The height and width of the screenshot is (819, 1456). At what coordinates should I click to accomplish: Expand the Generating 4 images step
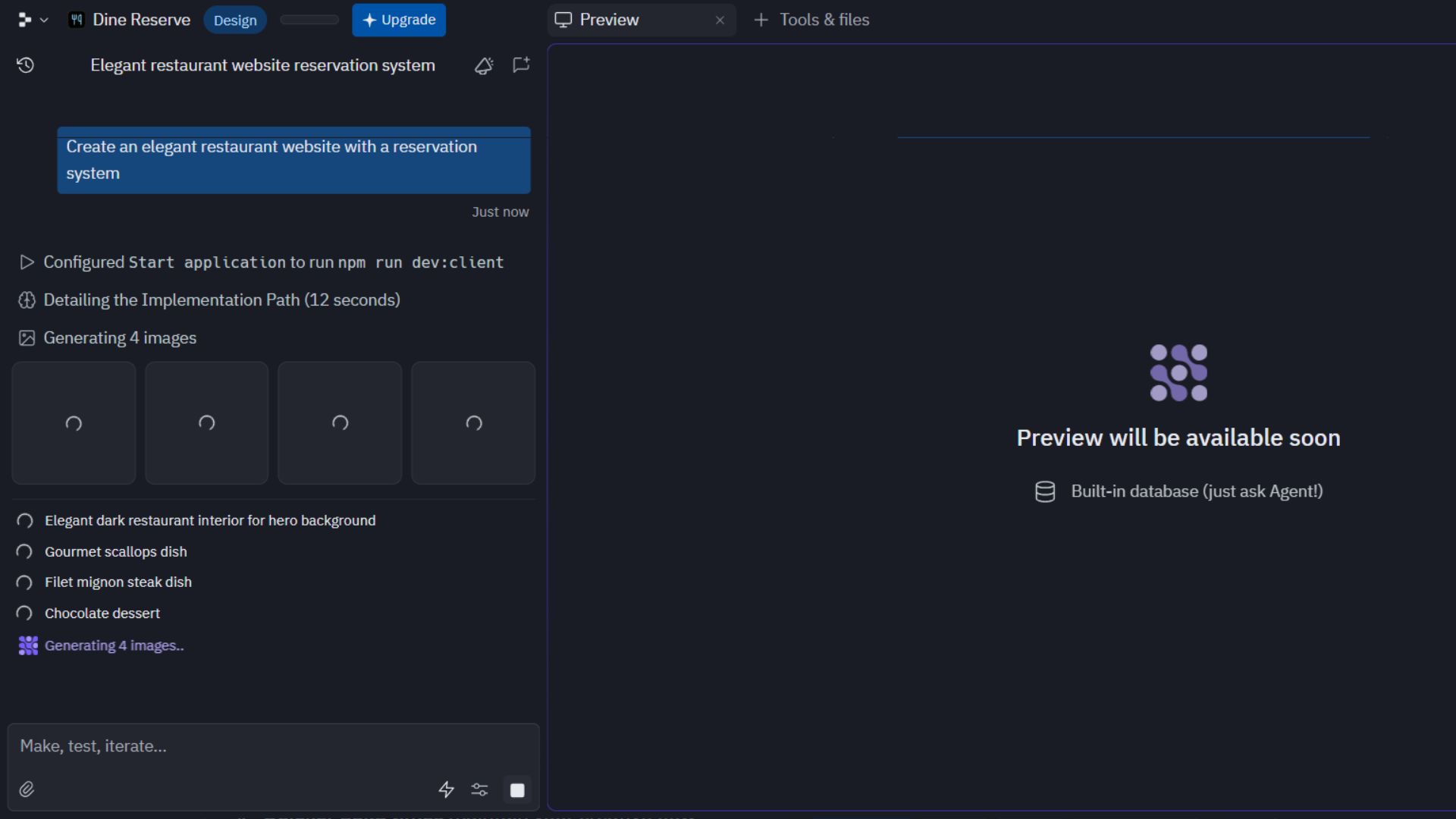[120, 338]
